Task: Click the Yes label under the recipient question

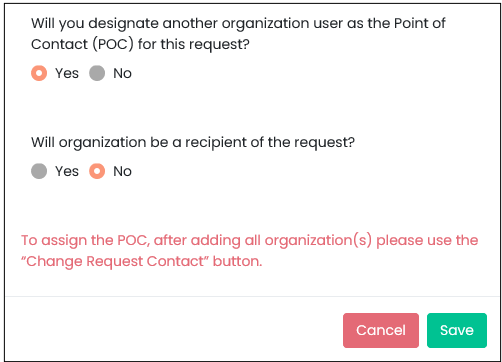Action: tap(67, 171)
